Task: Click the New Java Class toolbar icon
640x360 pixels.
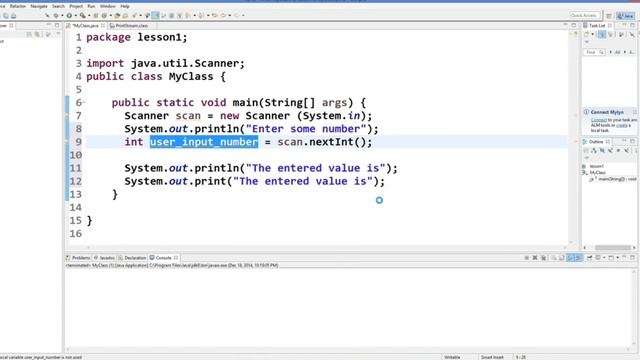Action: click(104, 16)
